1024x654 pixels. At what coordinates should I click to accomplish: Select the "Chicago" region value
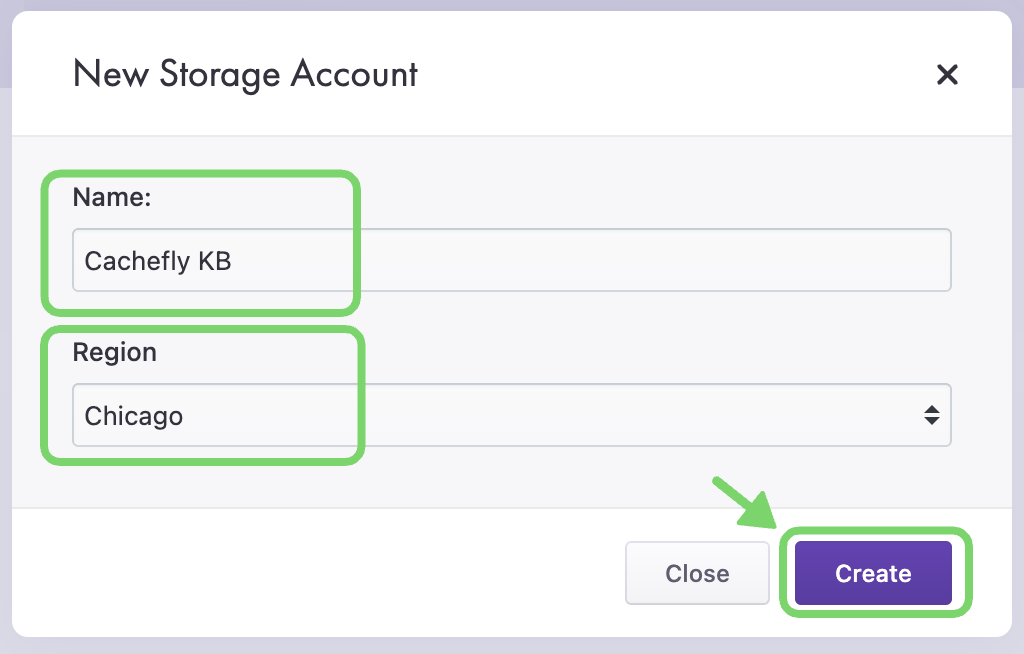point(134,416)
